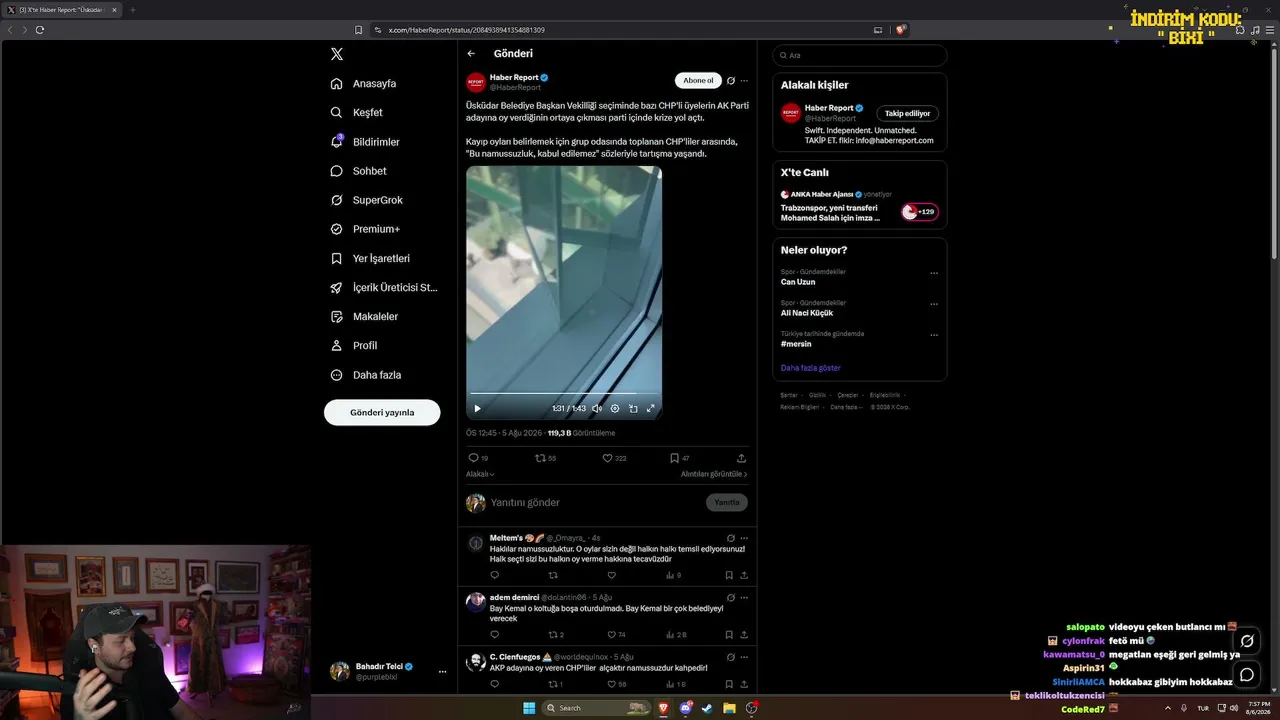Open the ANKA Haber Ajansı live card
This screenshot has width=1280, height=720.
click(860, 206)
